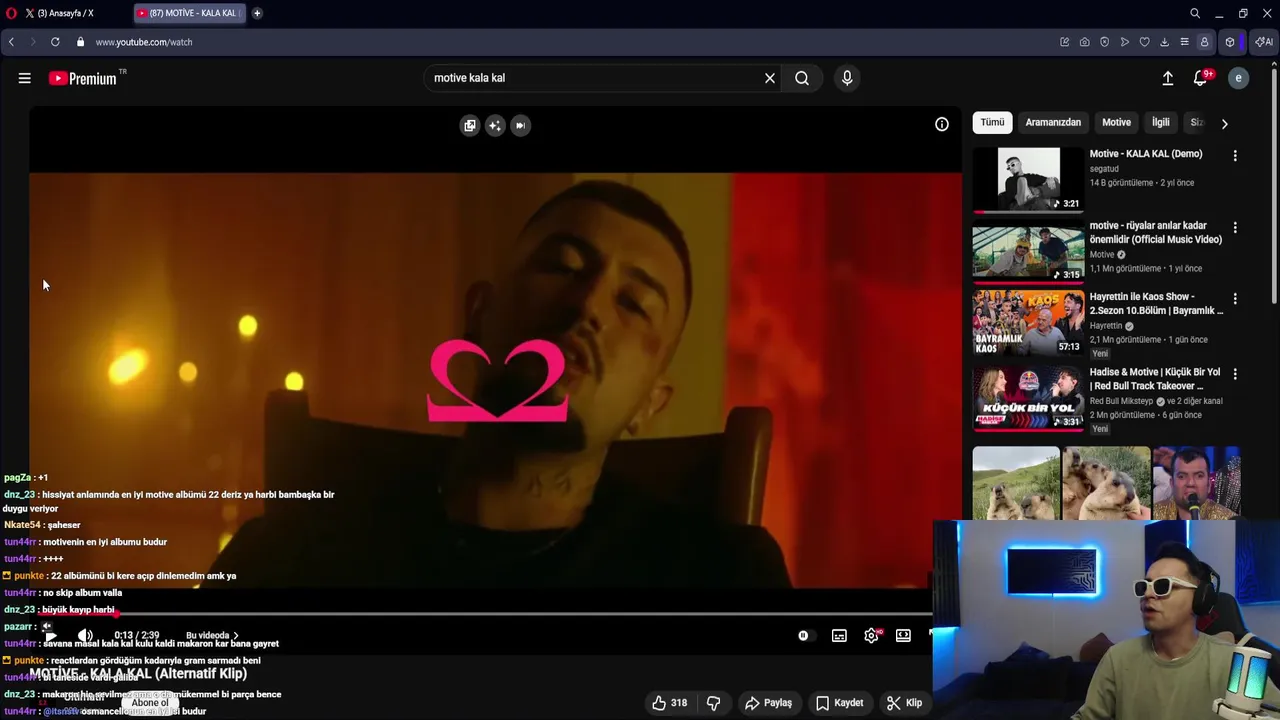Open options for rüyalar anılar video
This screenshot has width=1280, height=720.
[x=1235, y=228]
